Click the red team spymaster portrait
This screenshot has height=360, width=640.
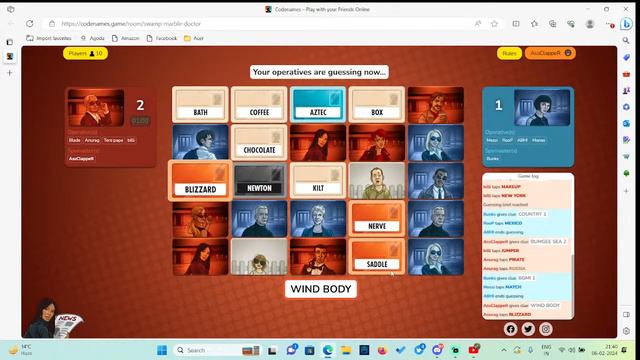tap(96, 108)
